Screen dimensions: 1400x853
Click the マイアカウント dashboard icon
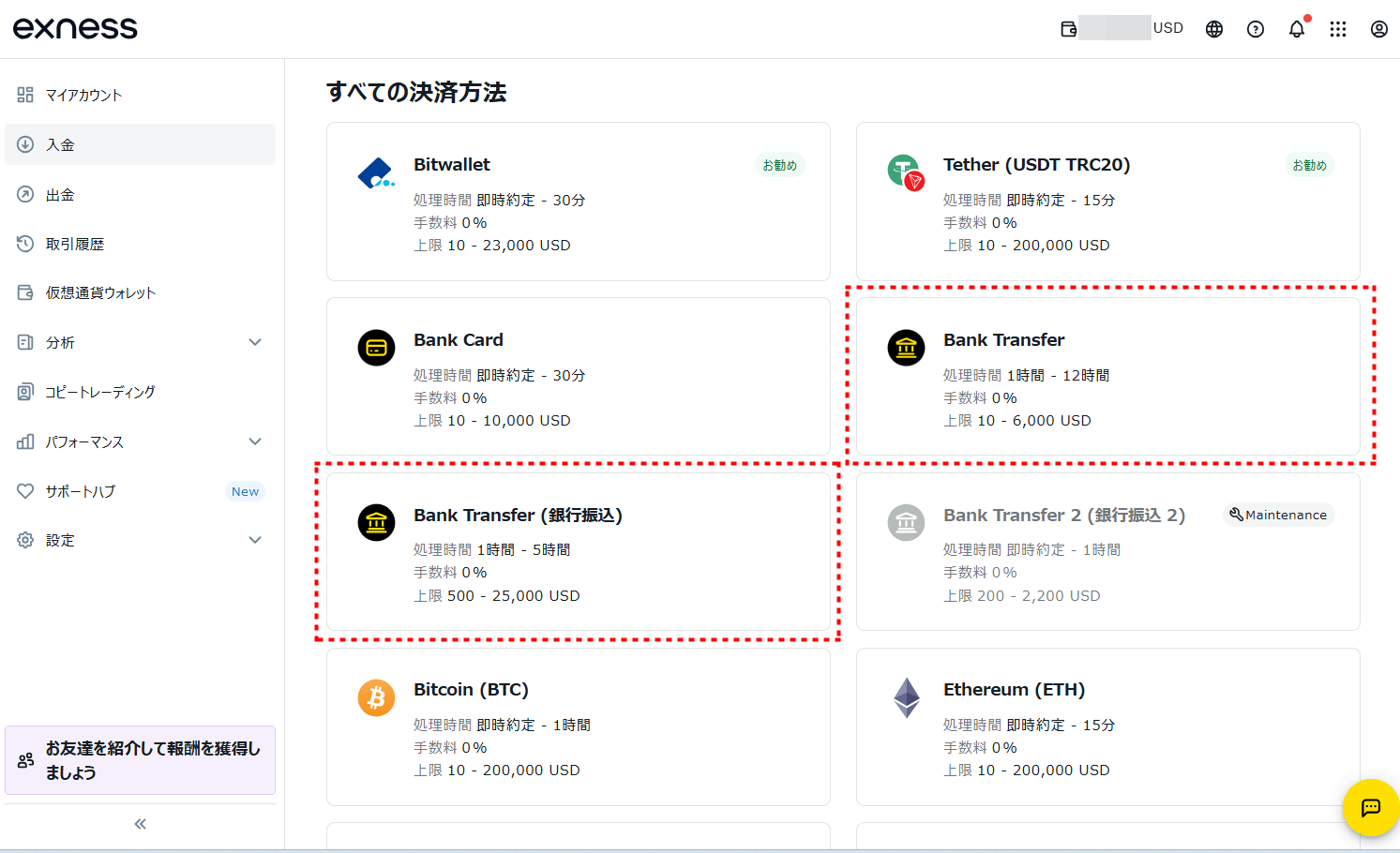[25, 95]
